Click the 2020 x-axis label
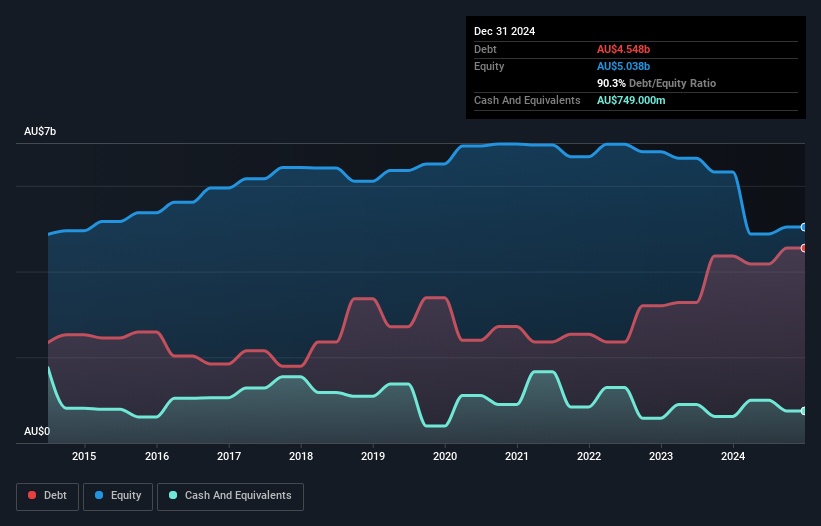 coord(445,456)
